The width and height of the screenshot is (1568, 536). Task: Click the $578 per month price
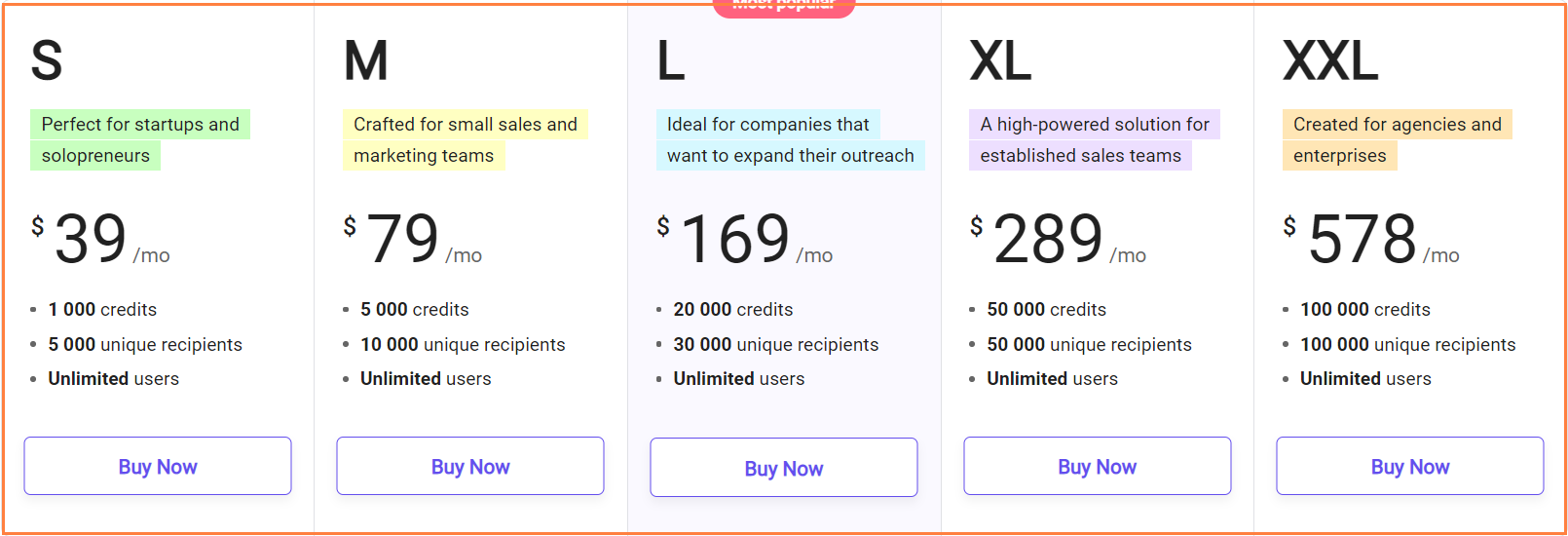(x=1371, y=239)
